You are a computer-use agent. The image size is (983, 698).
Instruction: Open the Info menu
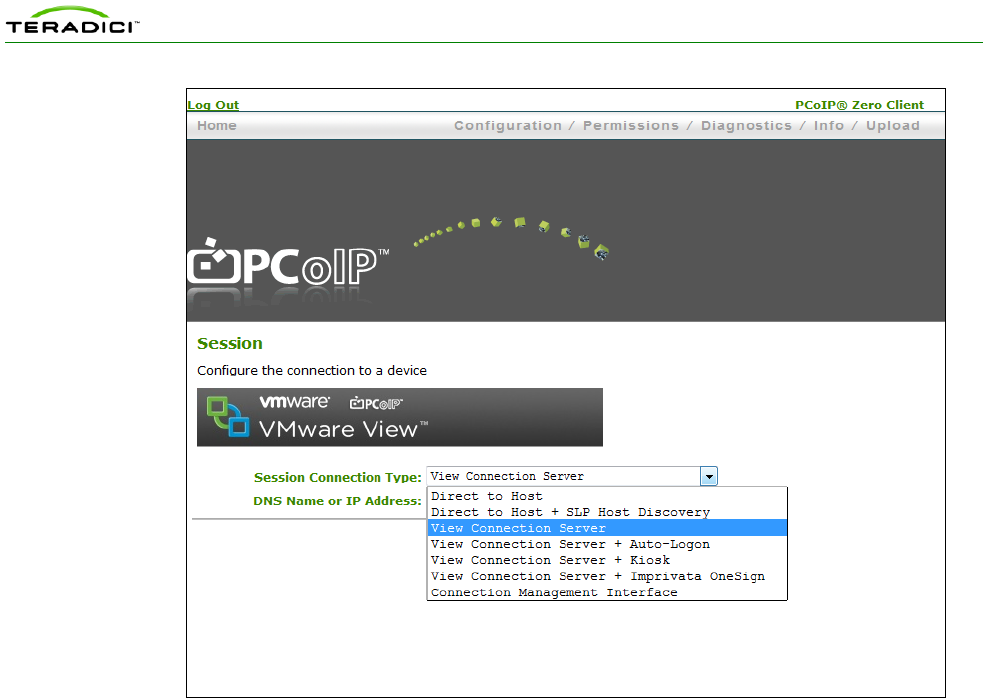829,125
